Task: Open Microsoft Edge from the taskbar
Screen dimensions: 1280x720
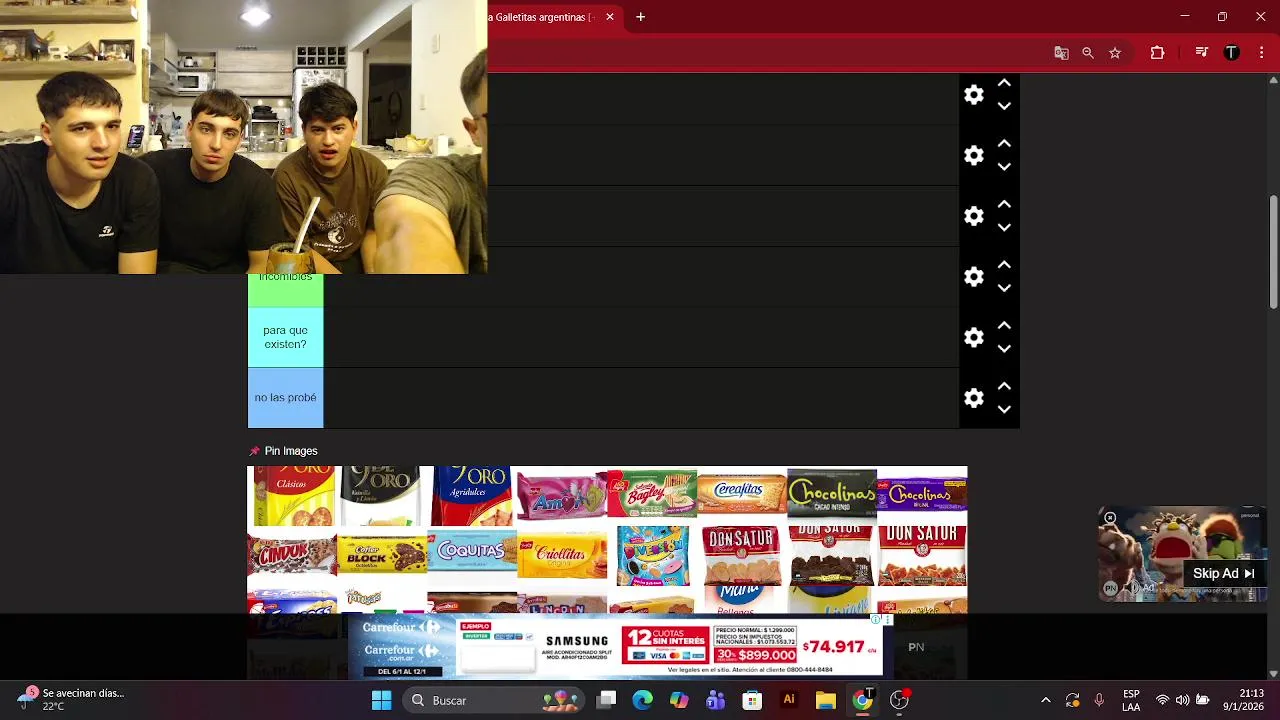Action: point(642,700)
